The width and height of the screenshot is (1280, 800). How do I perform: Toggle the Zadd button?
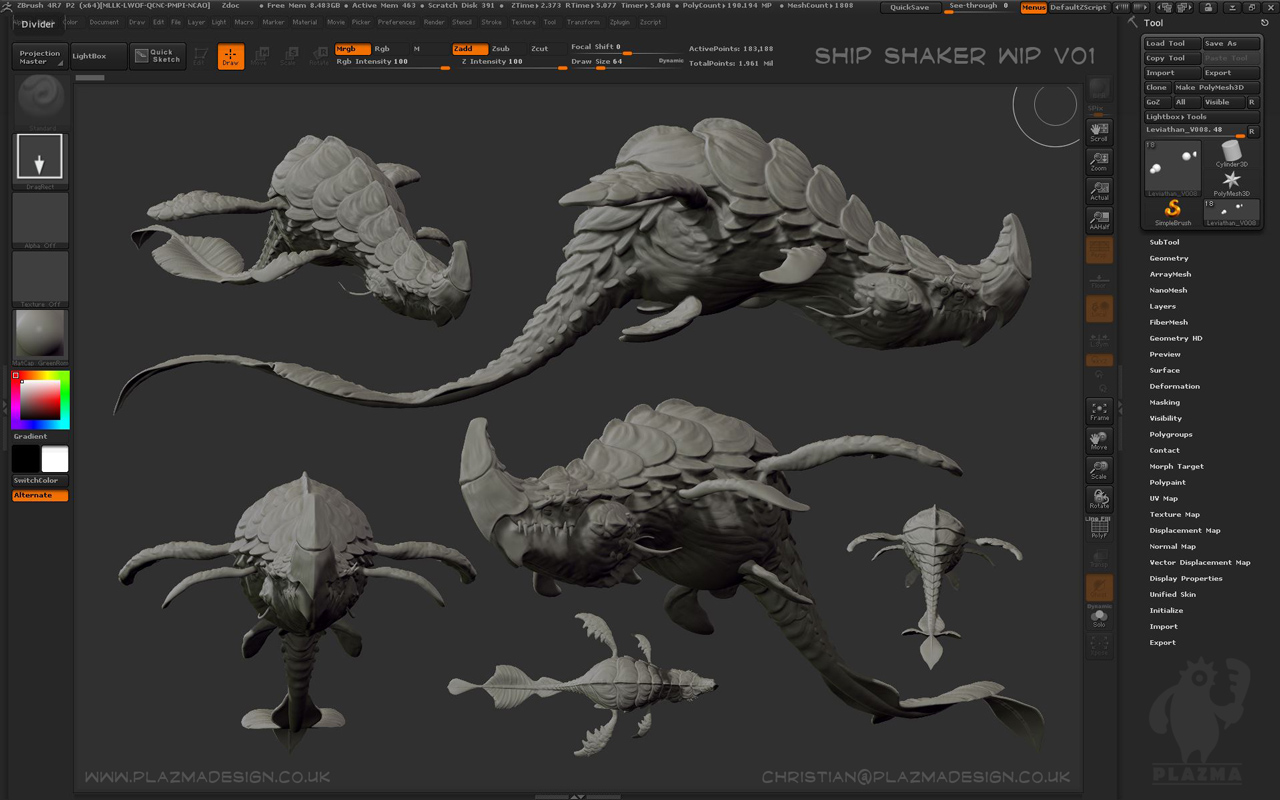469,48
